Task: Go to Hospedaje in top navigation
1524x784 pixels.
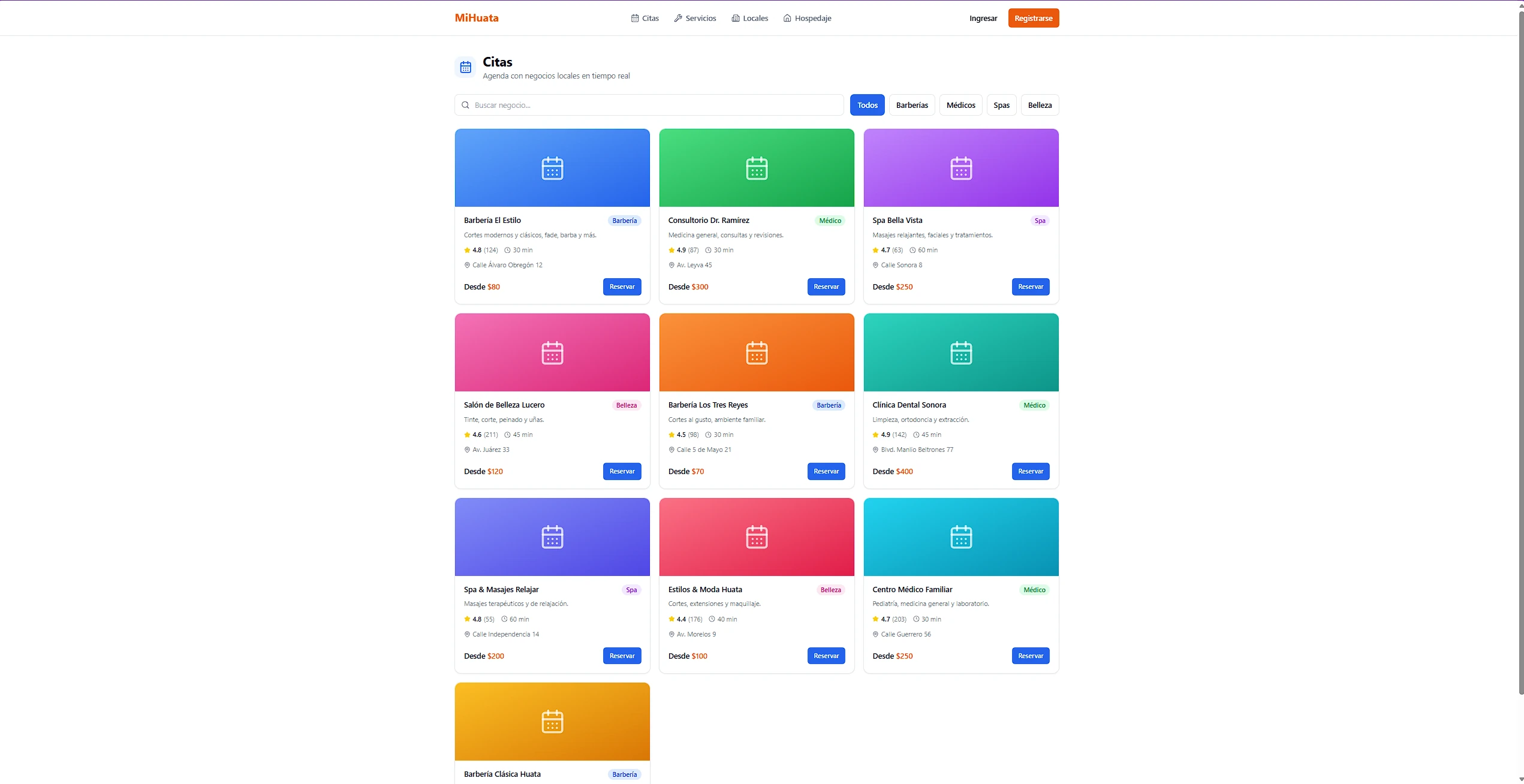Action: pos(807,19)
